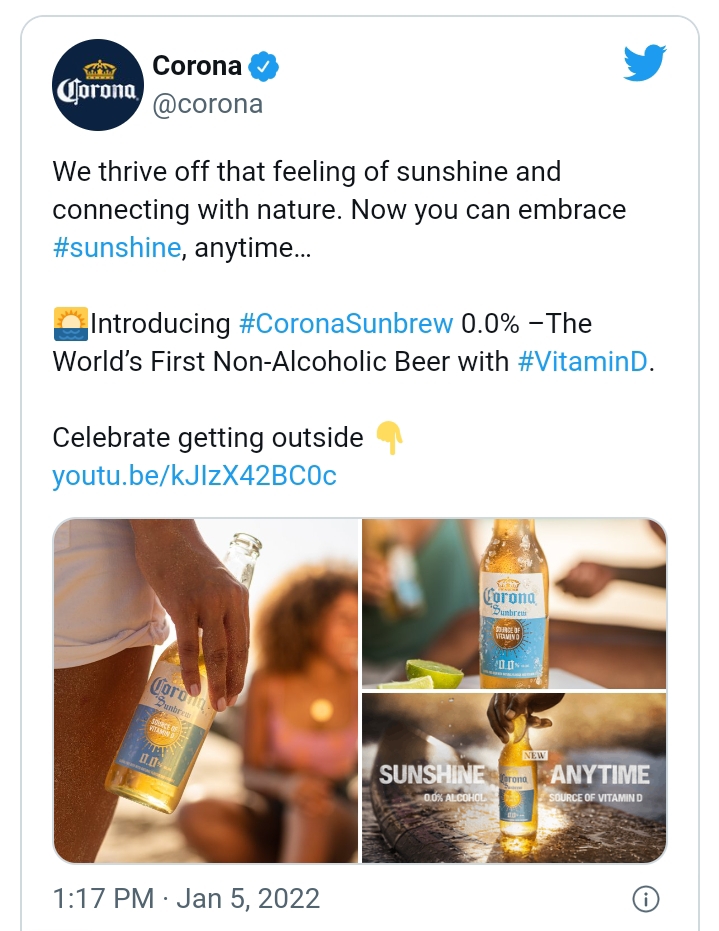The height and width of the screenshot is (931, 719).
Task: Click the 1:17 PM Jan 5, 2022 timestamp
Action: coord(186,898)
